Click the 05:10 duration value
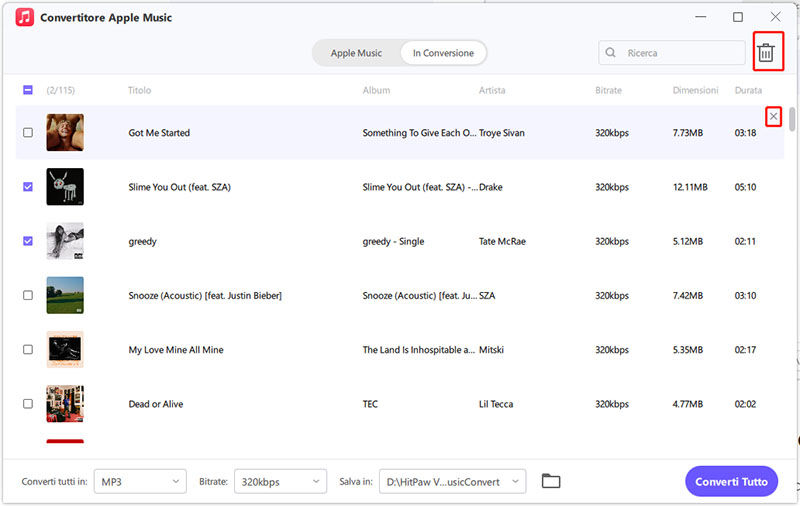 tap(745, 187)
